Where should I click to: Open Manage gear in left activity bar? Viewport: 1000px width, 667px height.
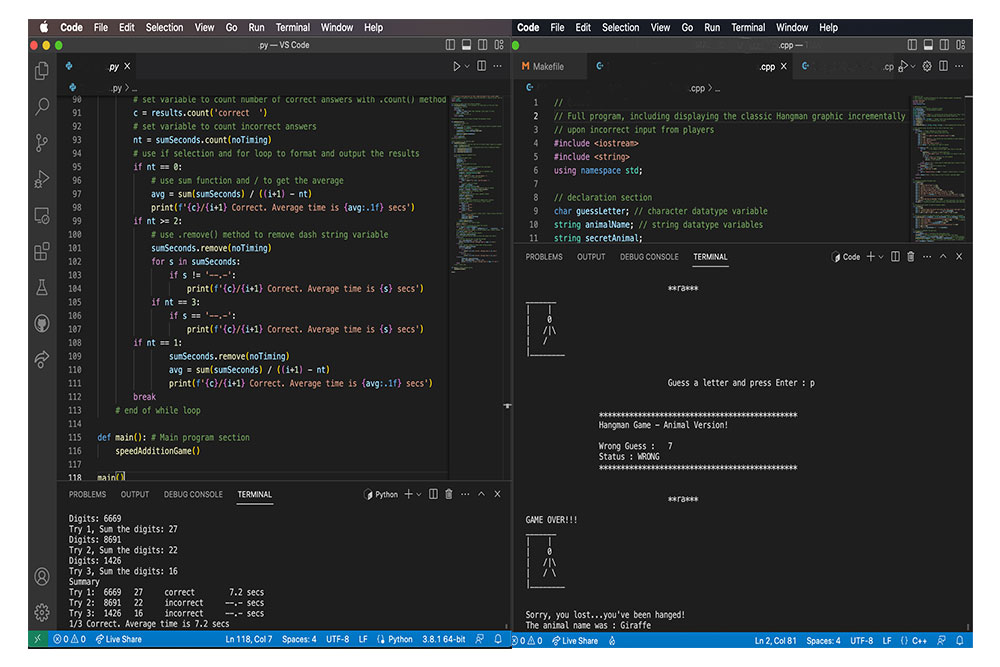[42, 612]
